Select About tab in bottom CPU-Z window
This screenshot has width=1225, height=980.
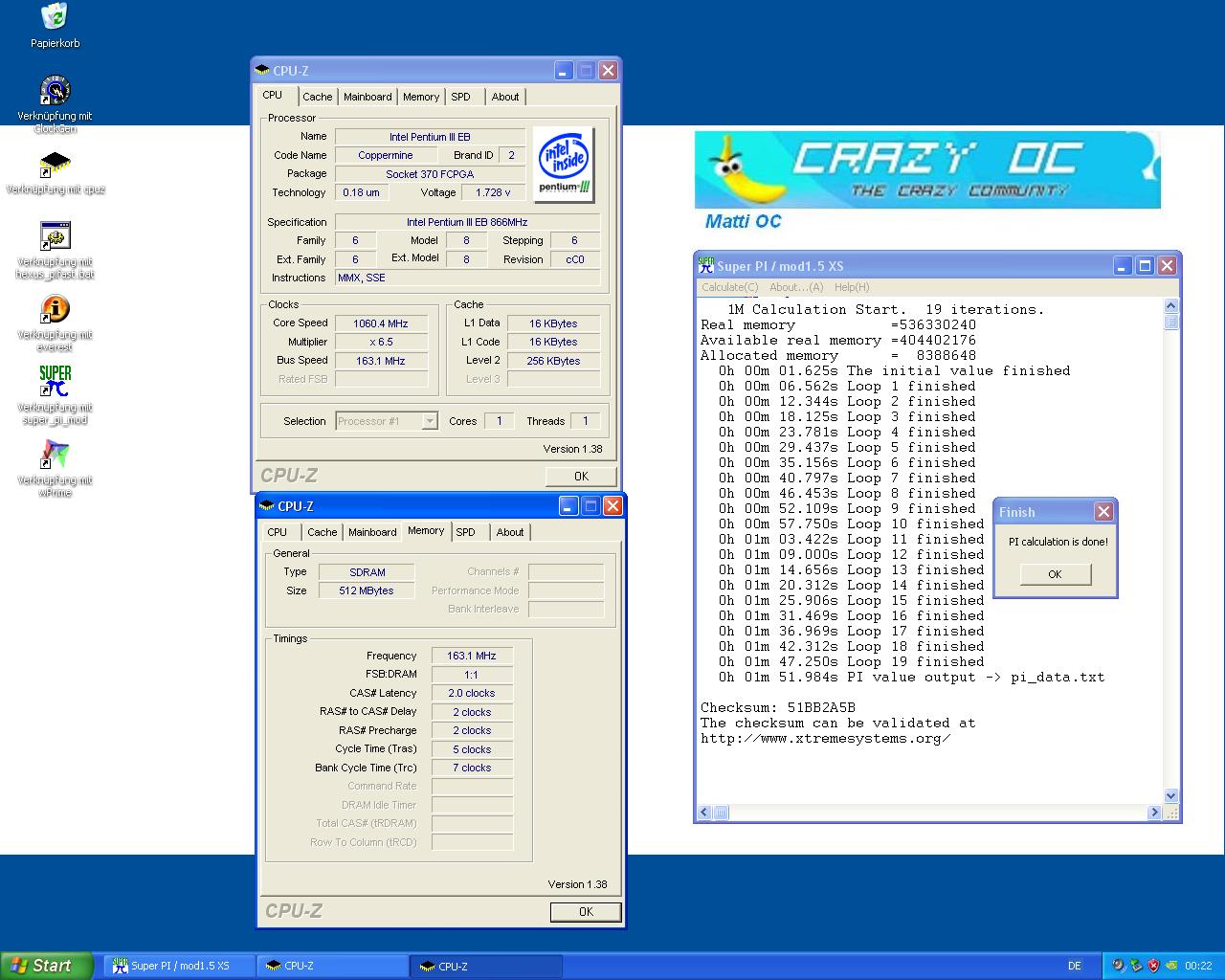510,532
